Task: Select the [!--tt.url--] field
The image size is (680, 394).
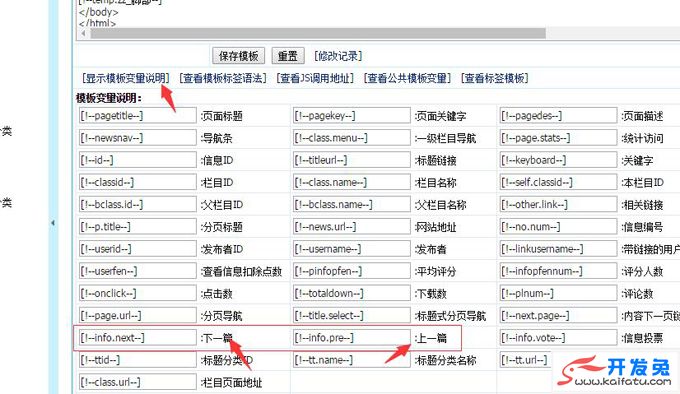Action: click(x=527, y=359)
